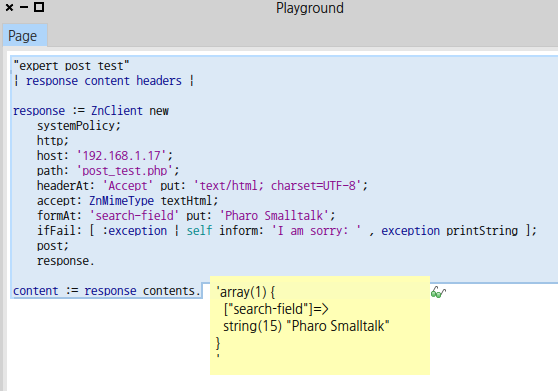Click the 'Pharo Smalltalk' string in code

click(274, 216)
